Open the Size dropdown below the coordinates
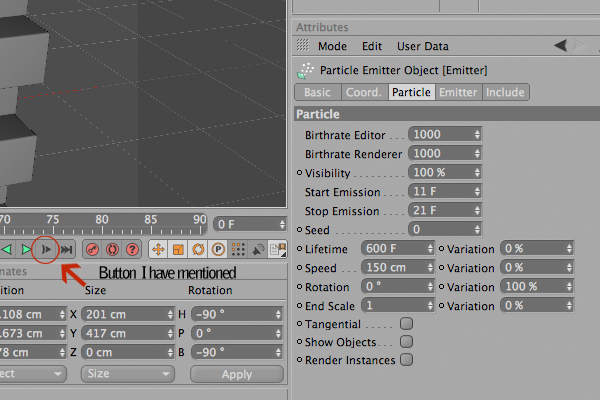The width and height of the screenshot is (600, 400). tap(128, 374)
